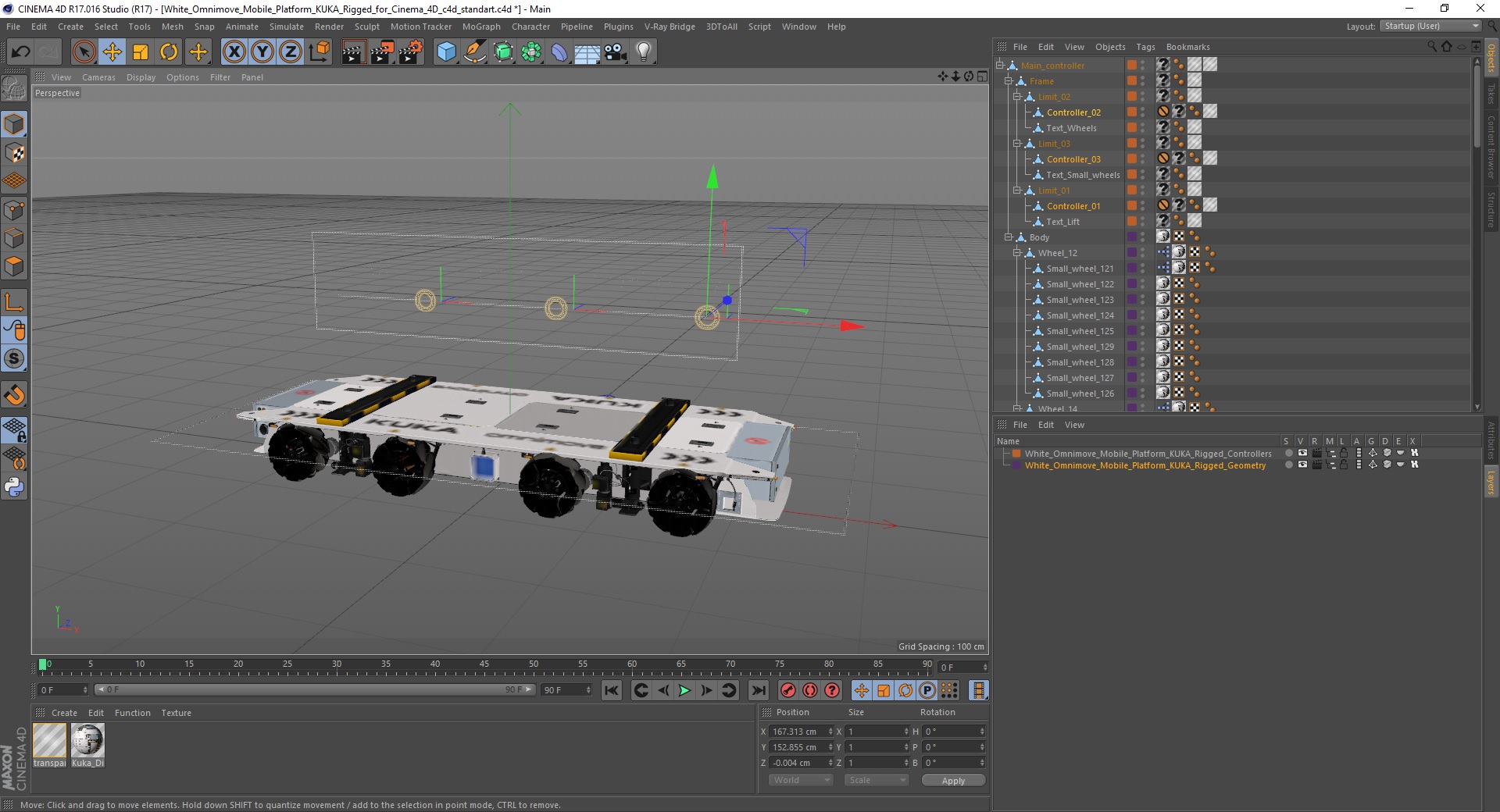Go to the end of animation
The height and width of the screenshot is (812, 1500).
click(758, 690)
